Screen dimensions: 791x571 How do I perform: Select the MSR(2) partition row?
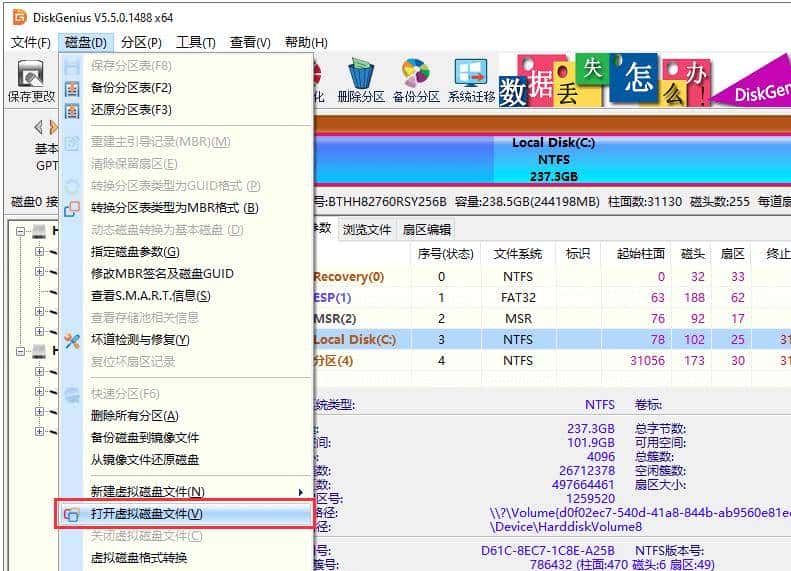(552, 319)
